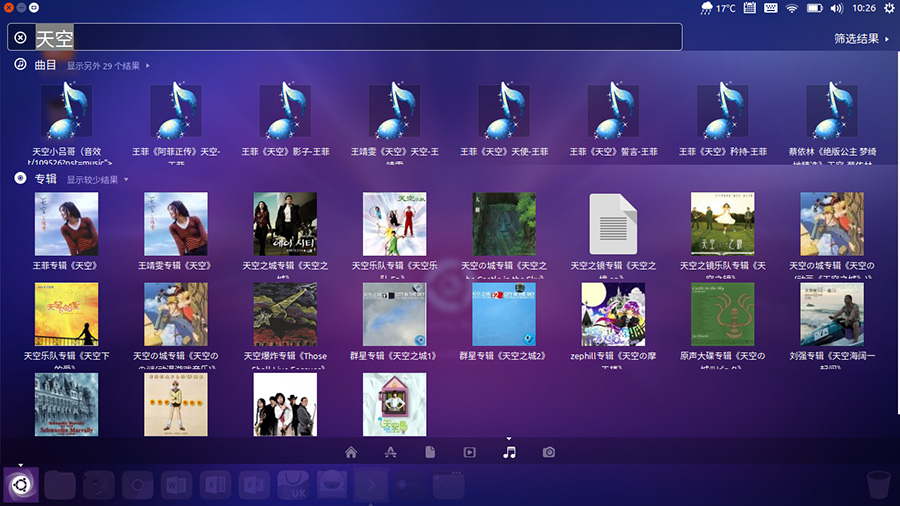This screenshot has width=900, height=506.
Task: Open the 天空岛 pink house album
Action: tap(395, 404)
